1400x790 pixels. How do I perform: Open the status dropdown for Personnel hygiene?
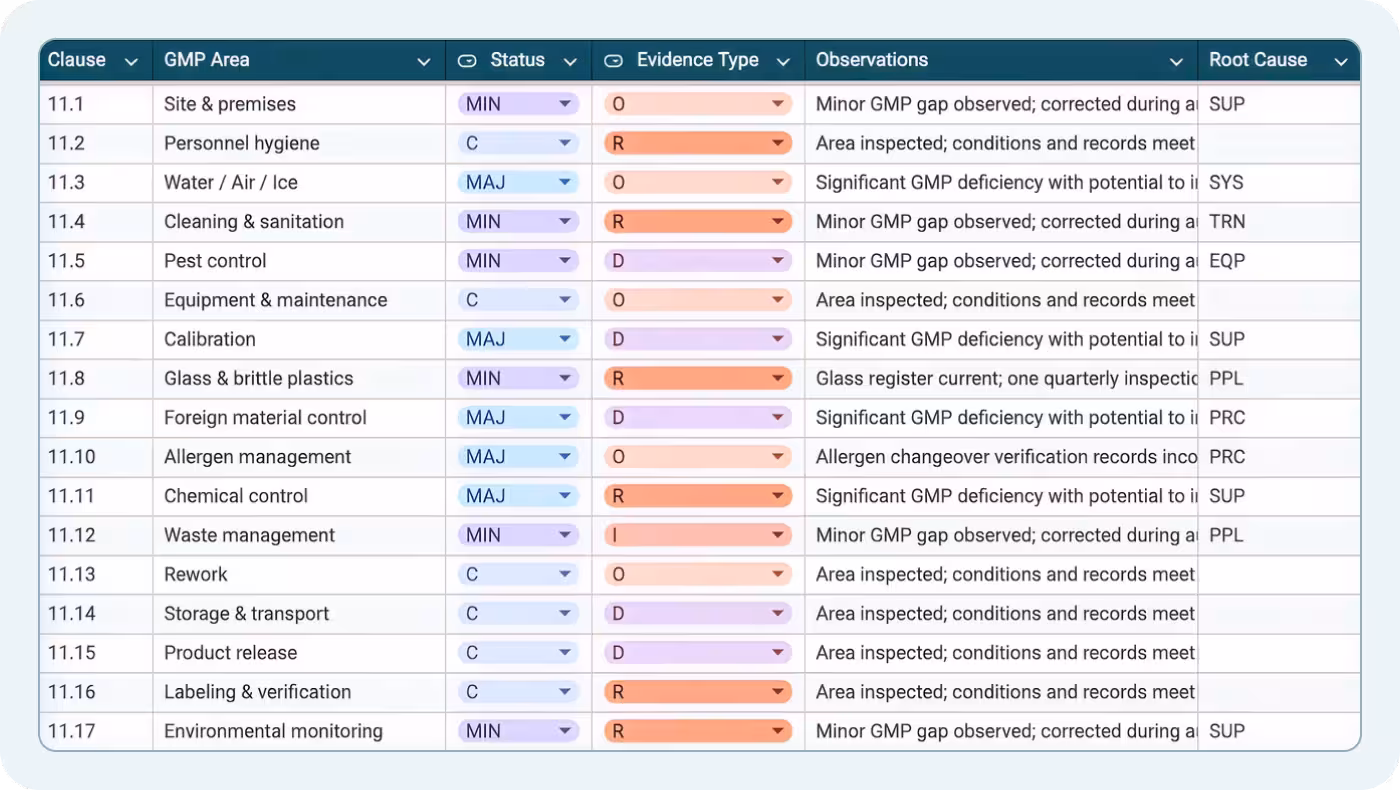pos(565,143)
